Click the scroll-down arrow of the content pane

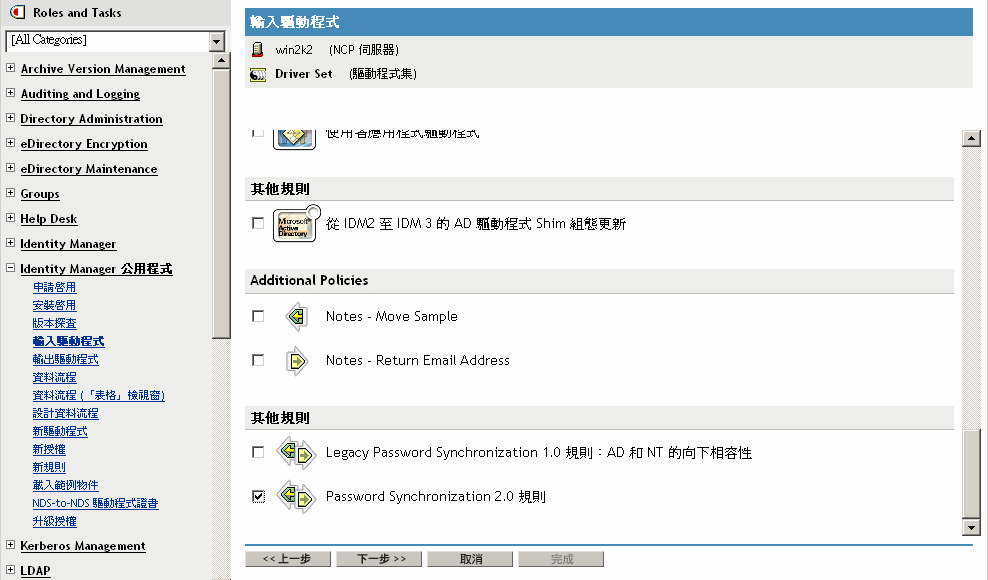point(970,527)
